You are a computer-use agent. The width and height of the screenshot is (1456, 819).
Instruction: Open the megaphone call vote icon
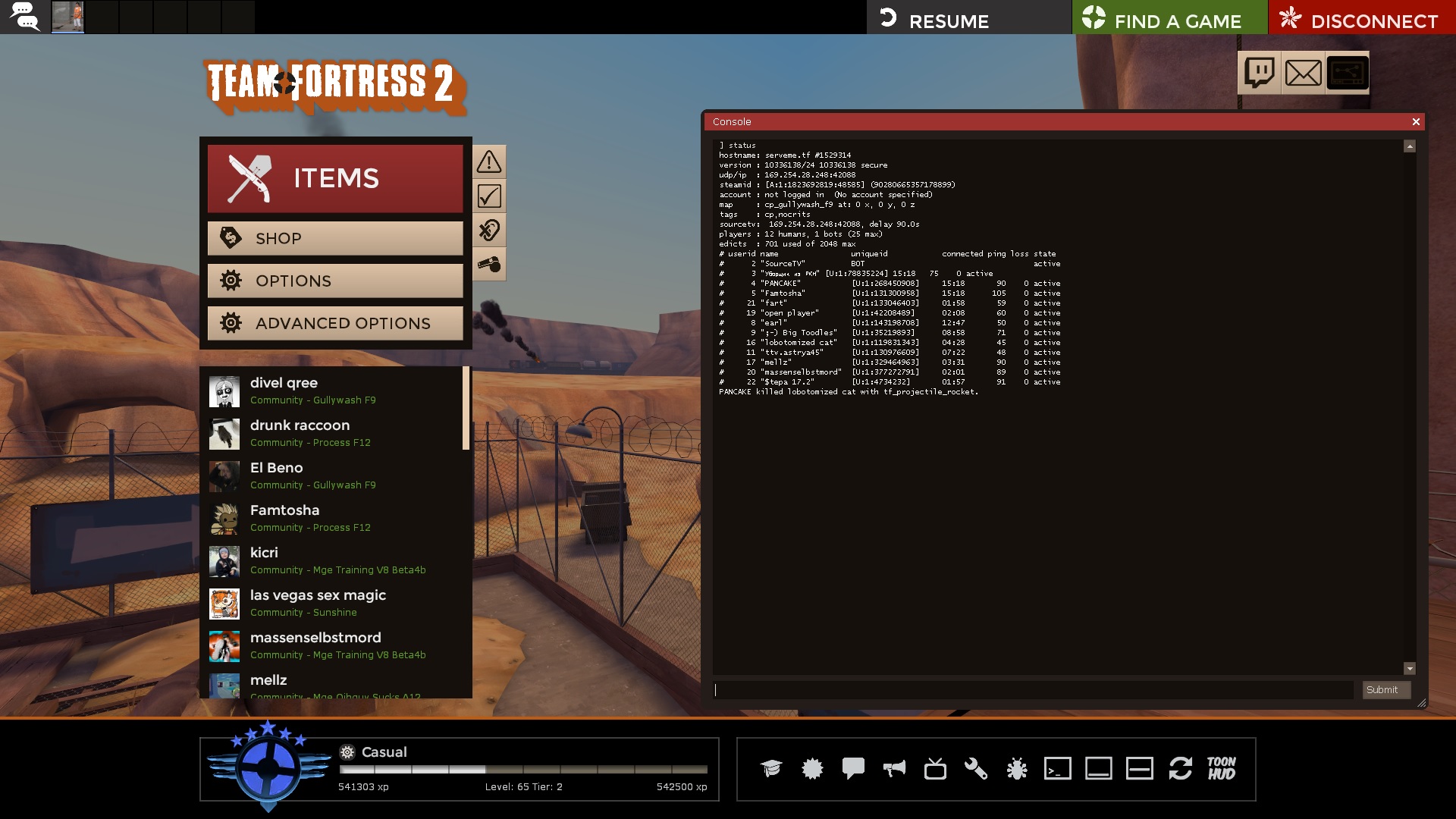pyautogui.click(x=894, y=769)
